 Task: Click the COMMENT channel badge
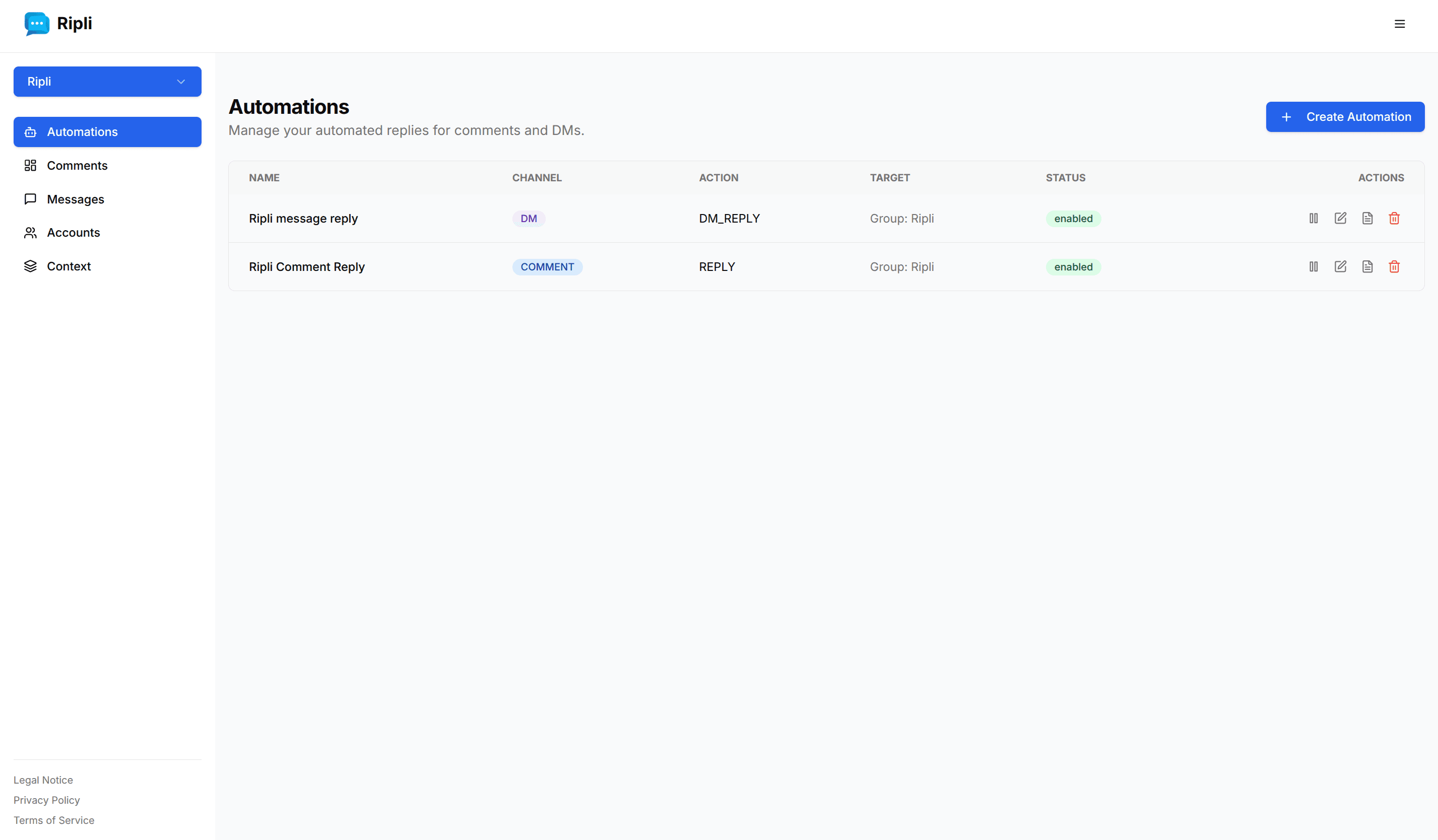547,266
